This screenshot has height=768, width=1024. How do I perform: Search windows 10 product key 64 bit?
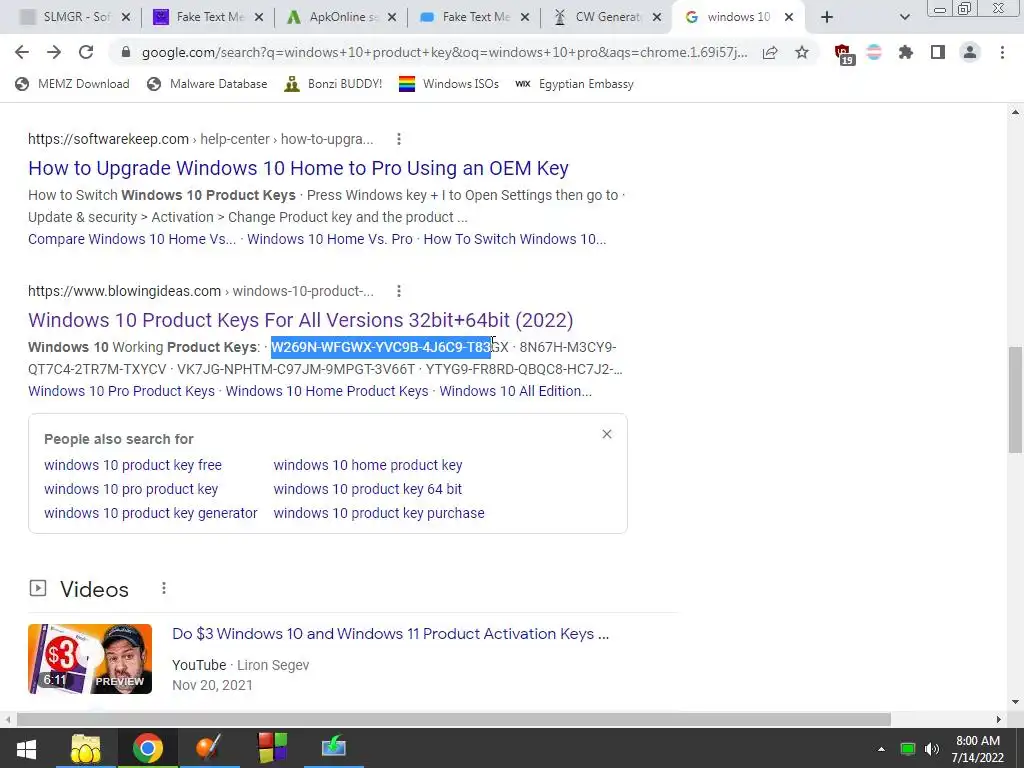click(368, 489)
